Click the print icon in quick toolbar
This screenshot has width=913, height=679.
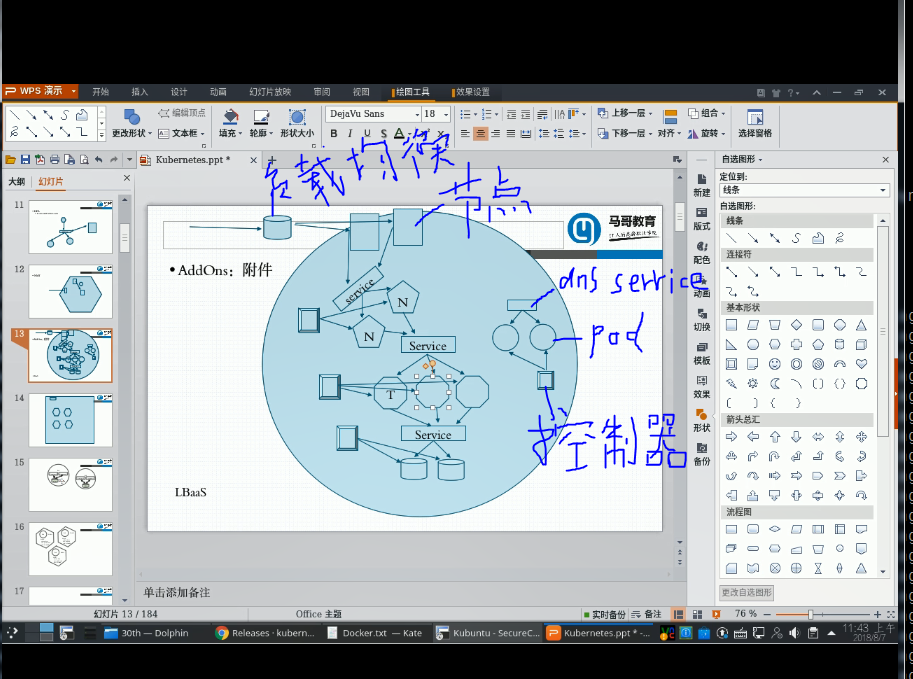click(x=55, y=160)
